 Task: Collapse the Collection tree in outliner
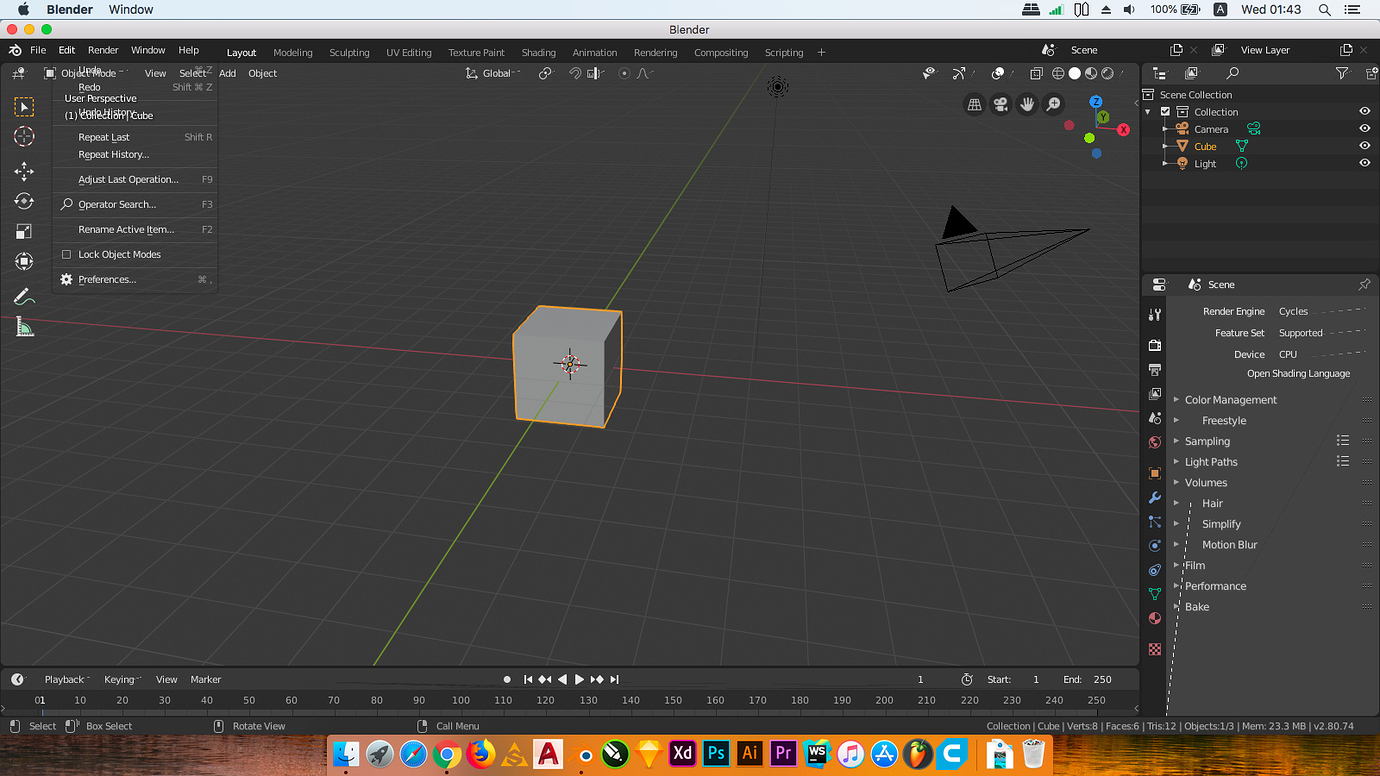[1148, 112]
